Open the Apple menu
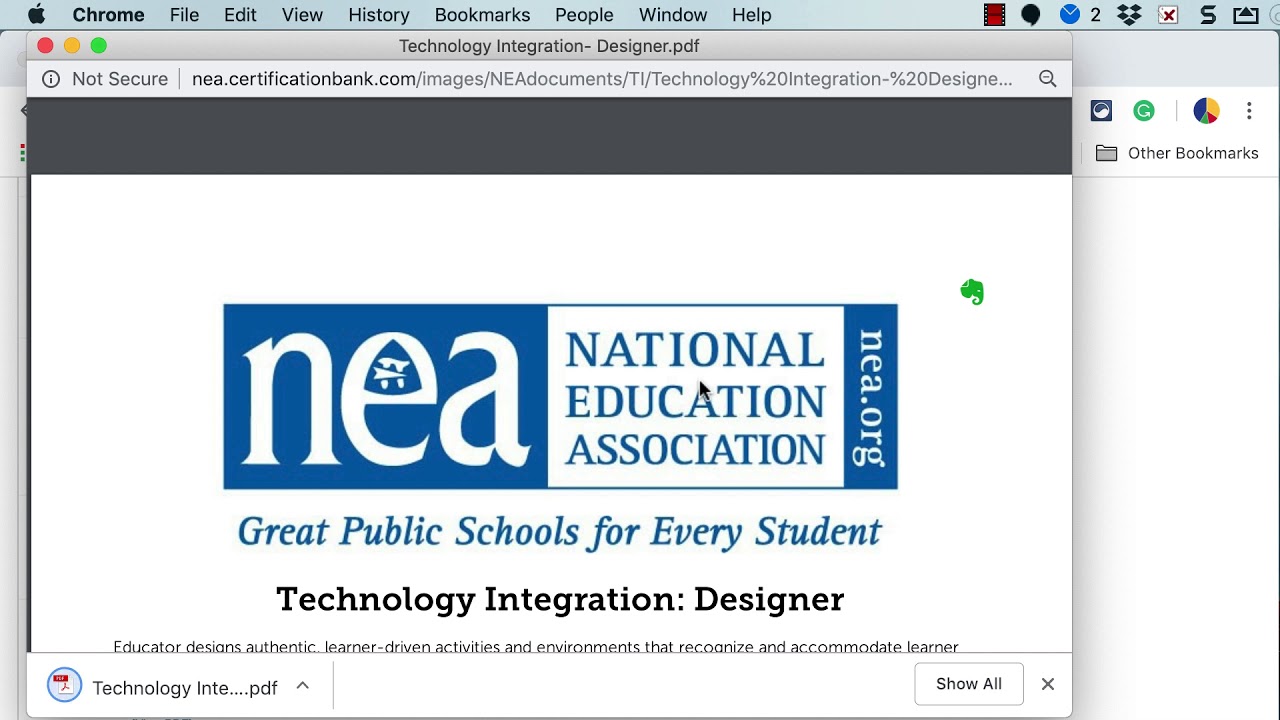This screenshot has width=1280, height=720. tap(36, 15)
